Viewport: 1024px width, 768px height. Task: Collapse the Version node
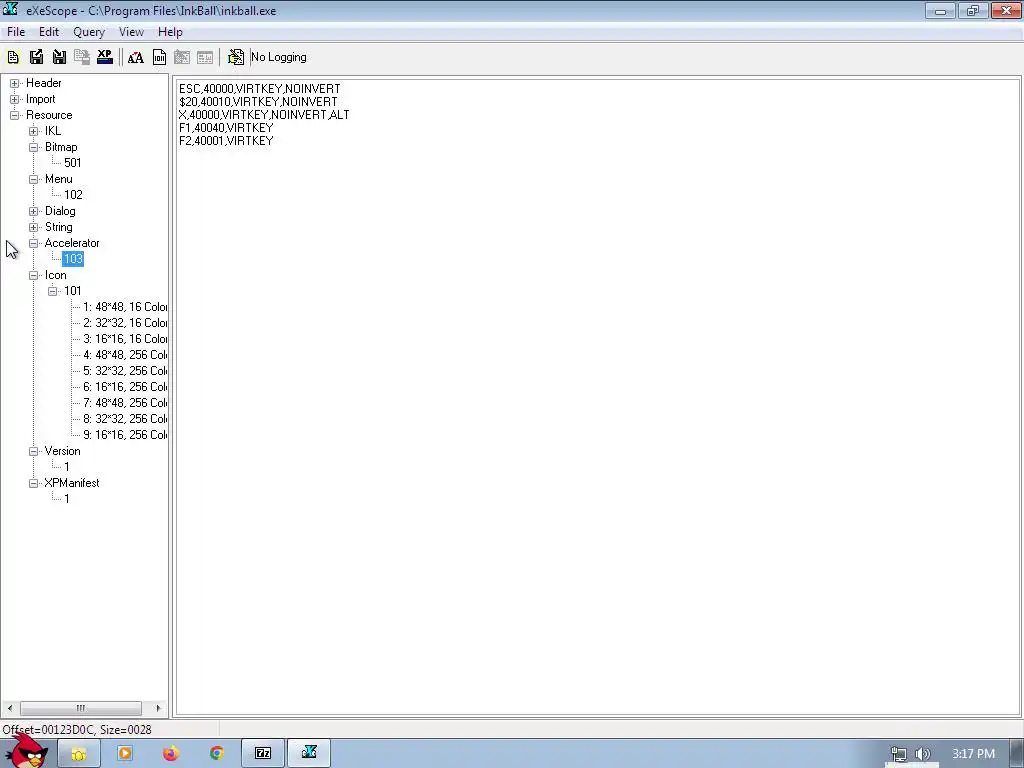33,451
